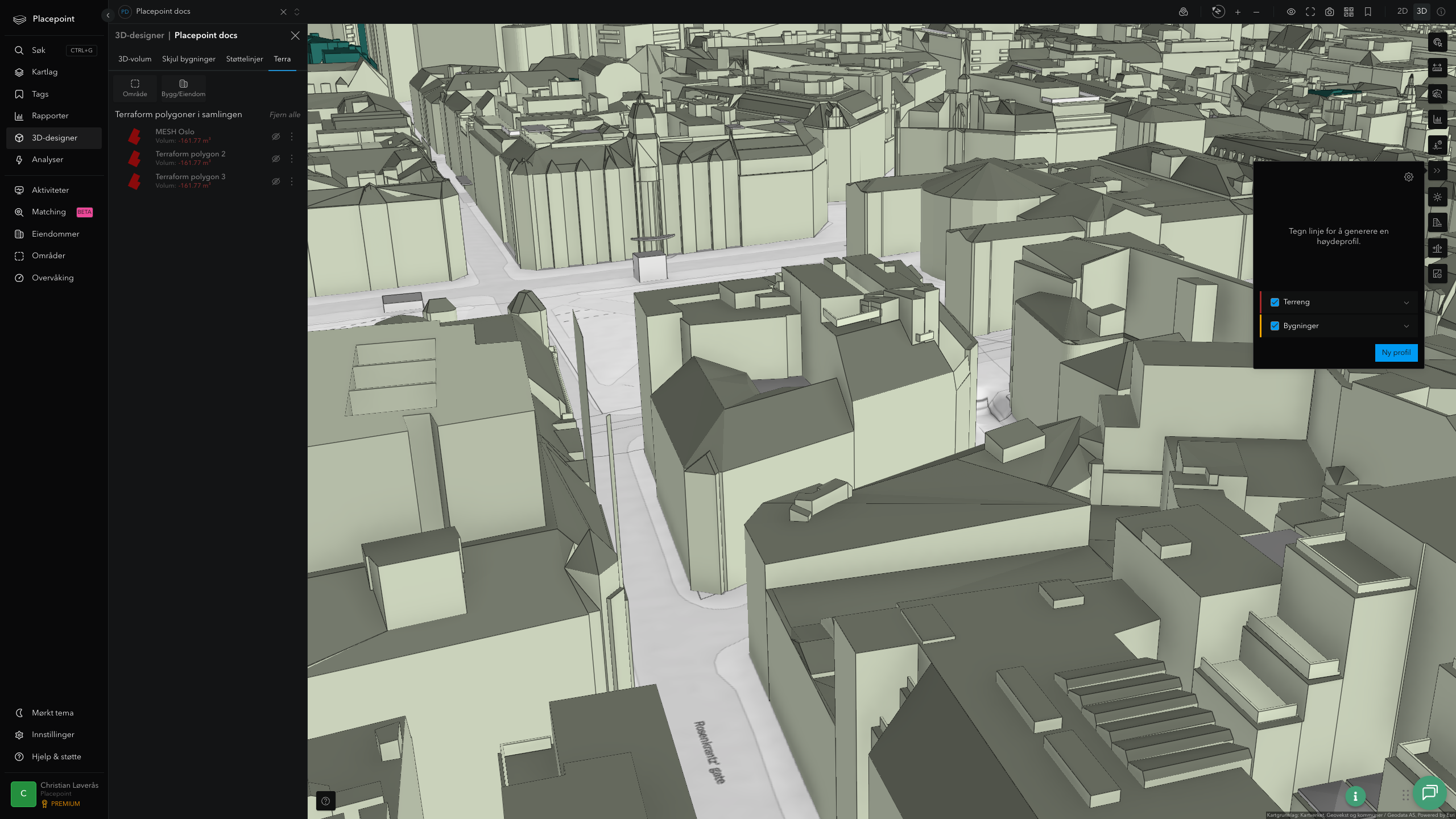Switch to the 3D-volum tab
This screenshot has height=819, width=1456.
click(135, 59)
